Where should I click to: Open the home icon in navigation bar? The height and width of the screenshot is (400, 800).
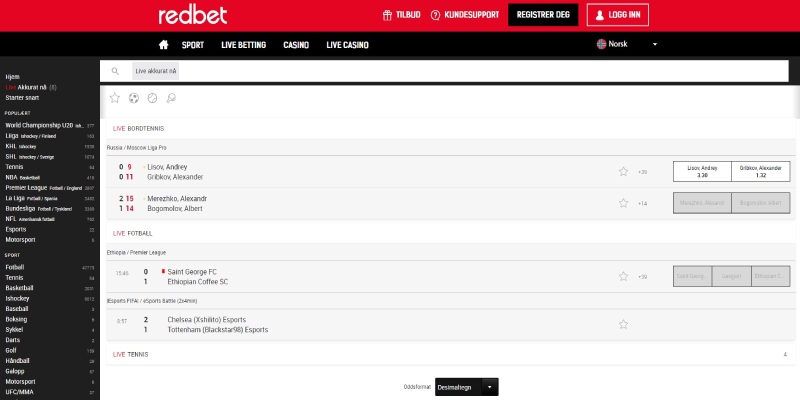coord(163,45)
